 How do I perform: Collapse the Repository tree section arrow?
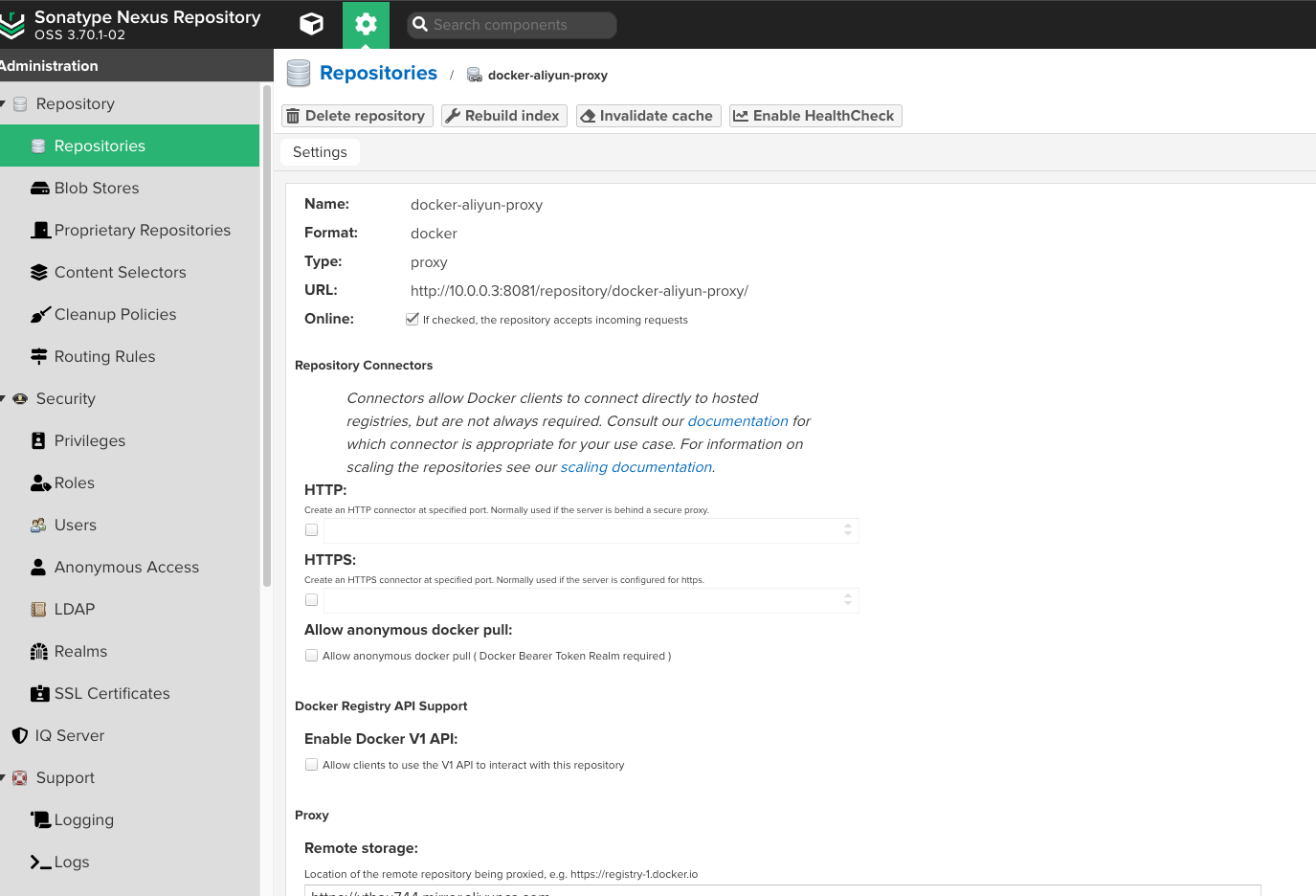3,103
